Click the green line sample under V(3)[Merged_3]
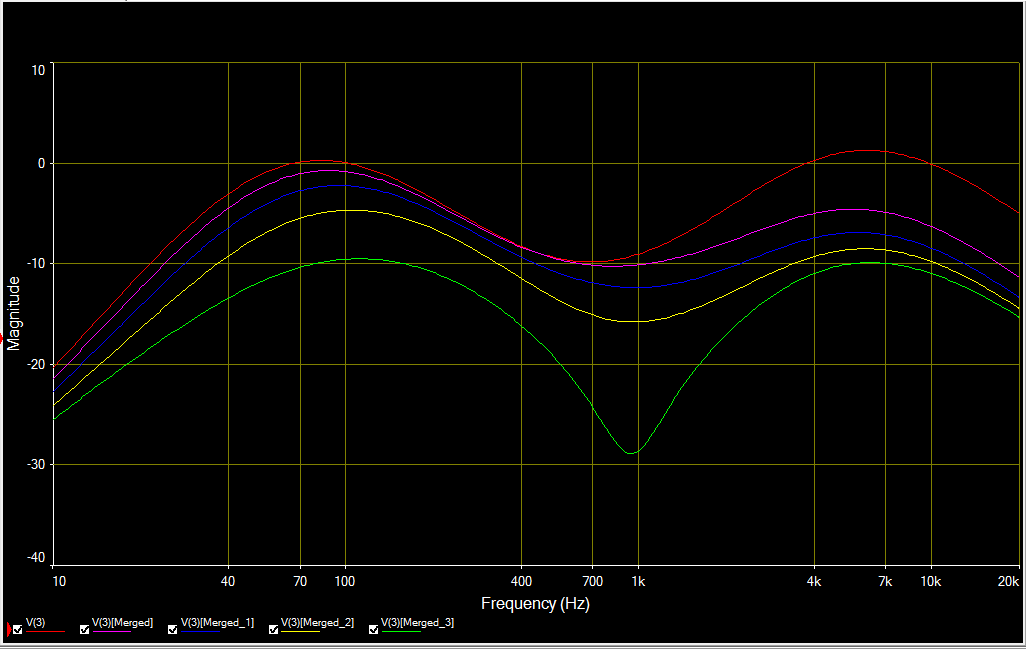Image resolution: width=1026 pixels, height=649 pixels. 401,632
